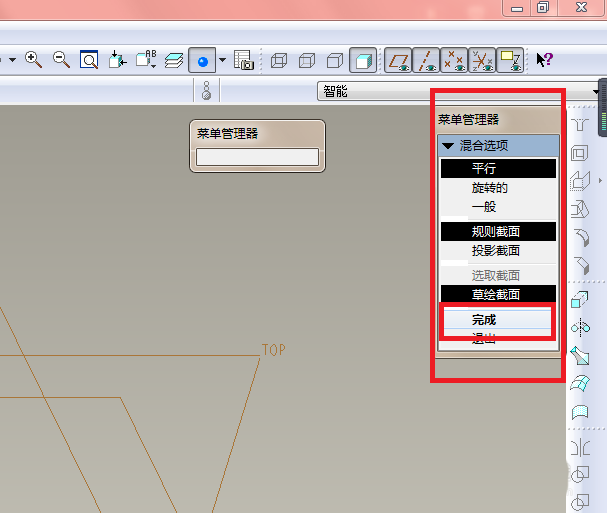This screenshot has height=514, width=609.
Task: Select the Mirror tool
Action: pos(580,448)
